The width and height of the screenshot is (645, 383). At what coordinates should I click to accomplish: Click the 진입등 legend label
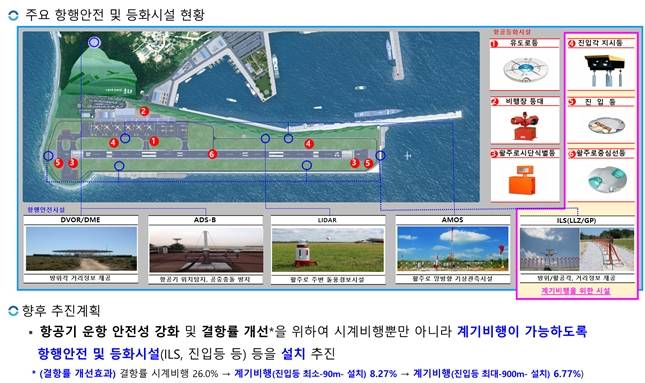click(601, 102)
